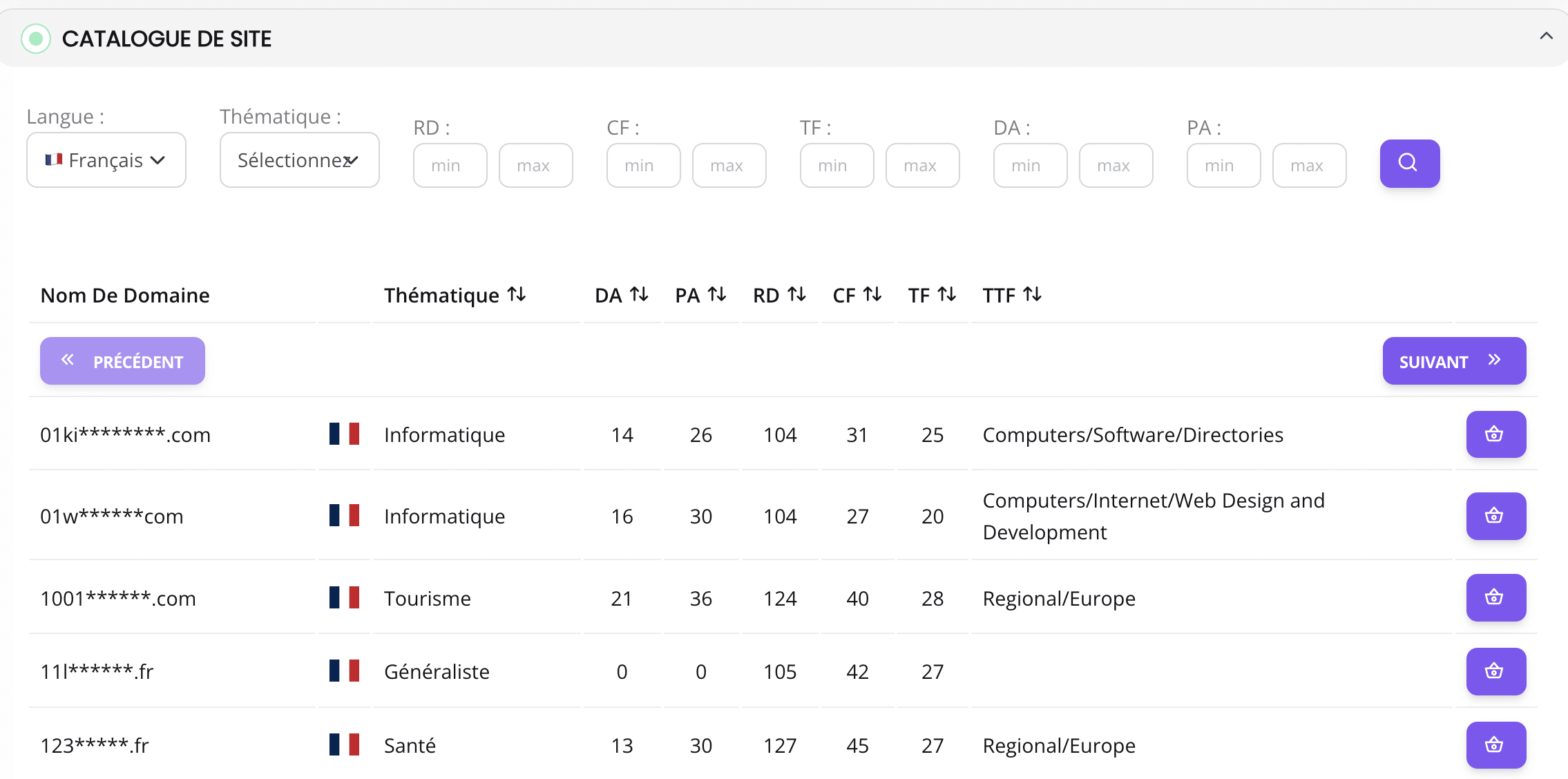
Task: Sort table by Thématique arrows
Action: click(517, 295)
